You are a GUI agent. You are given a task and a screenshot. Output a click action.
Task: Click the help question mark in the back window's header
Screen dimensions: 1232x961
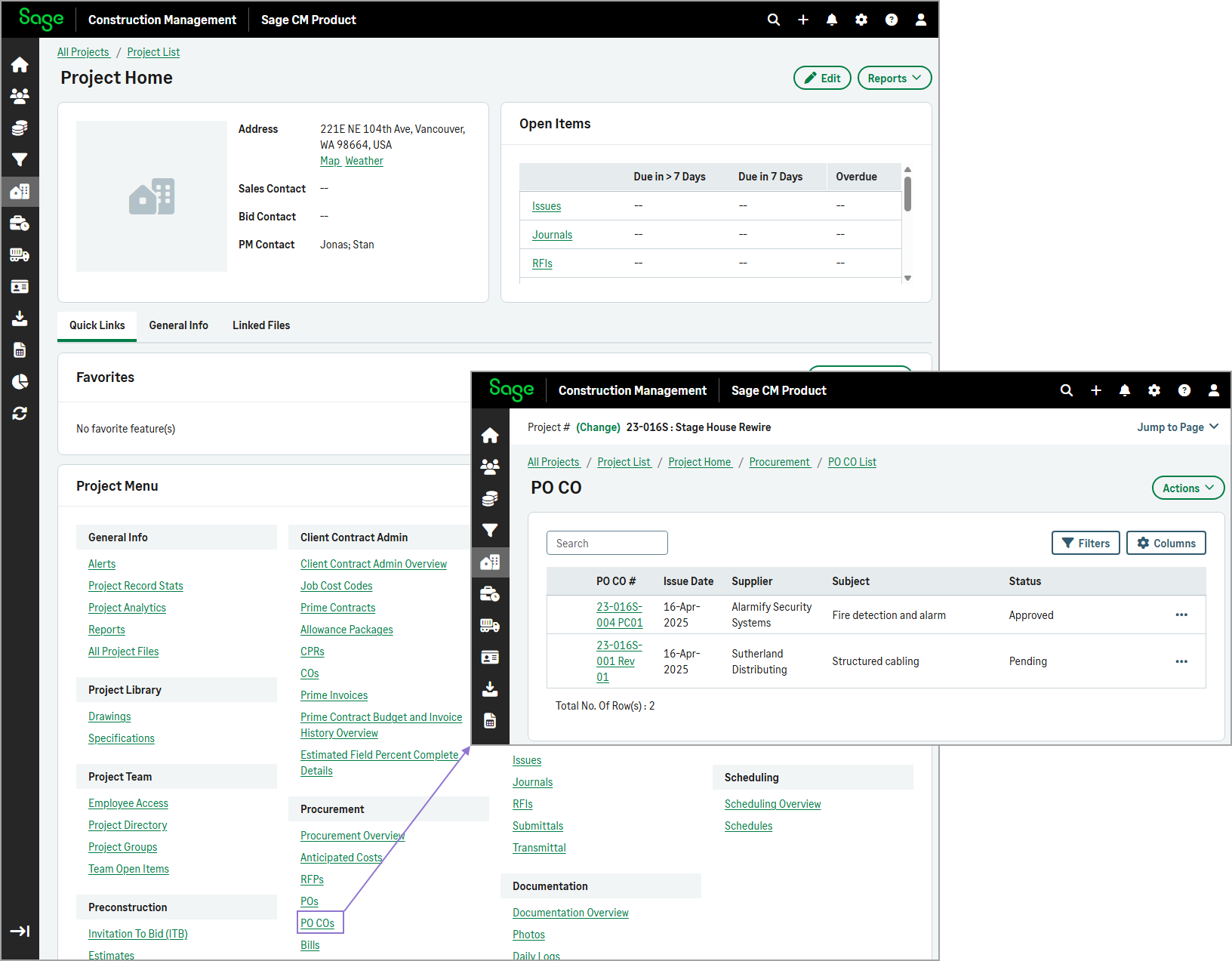tap(892, 20)
